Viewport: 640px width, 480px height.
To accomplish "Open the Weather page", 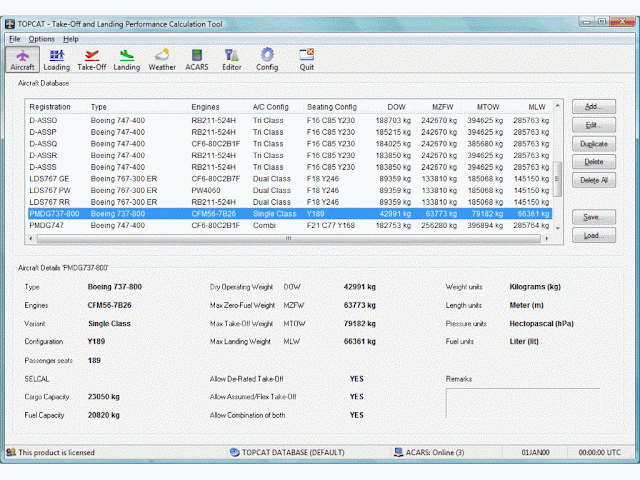I will click(x=162, y=60).
